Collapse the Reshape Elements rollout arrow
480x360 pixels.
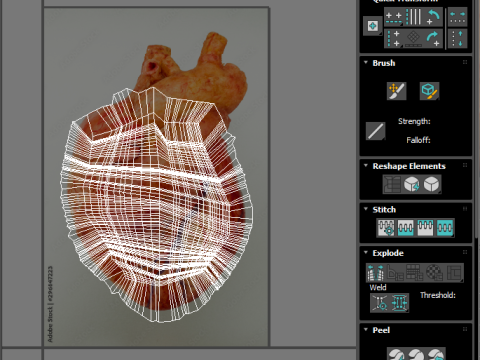pos(366,165)
